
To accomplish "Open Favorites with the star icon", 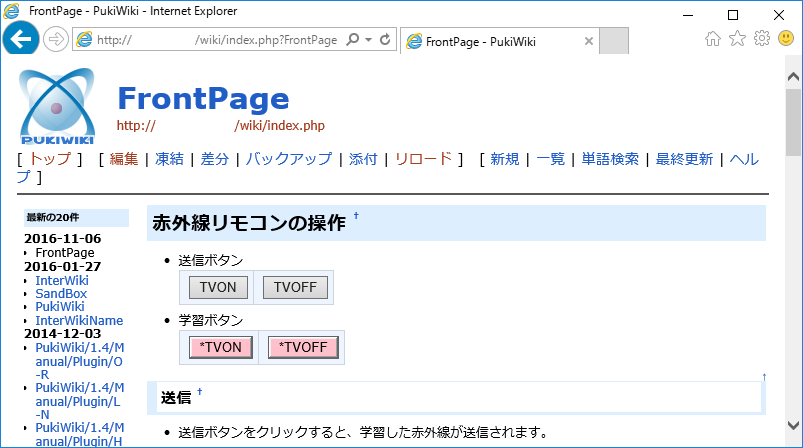I will click(x=737, y=39).
